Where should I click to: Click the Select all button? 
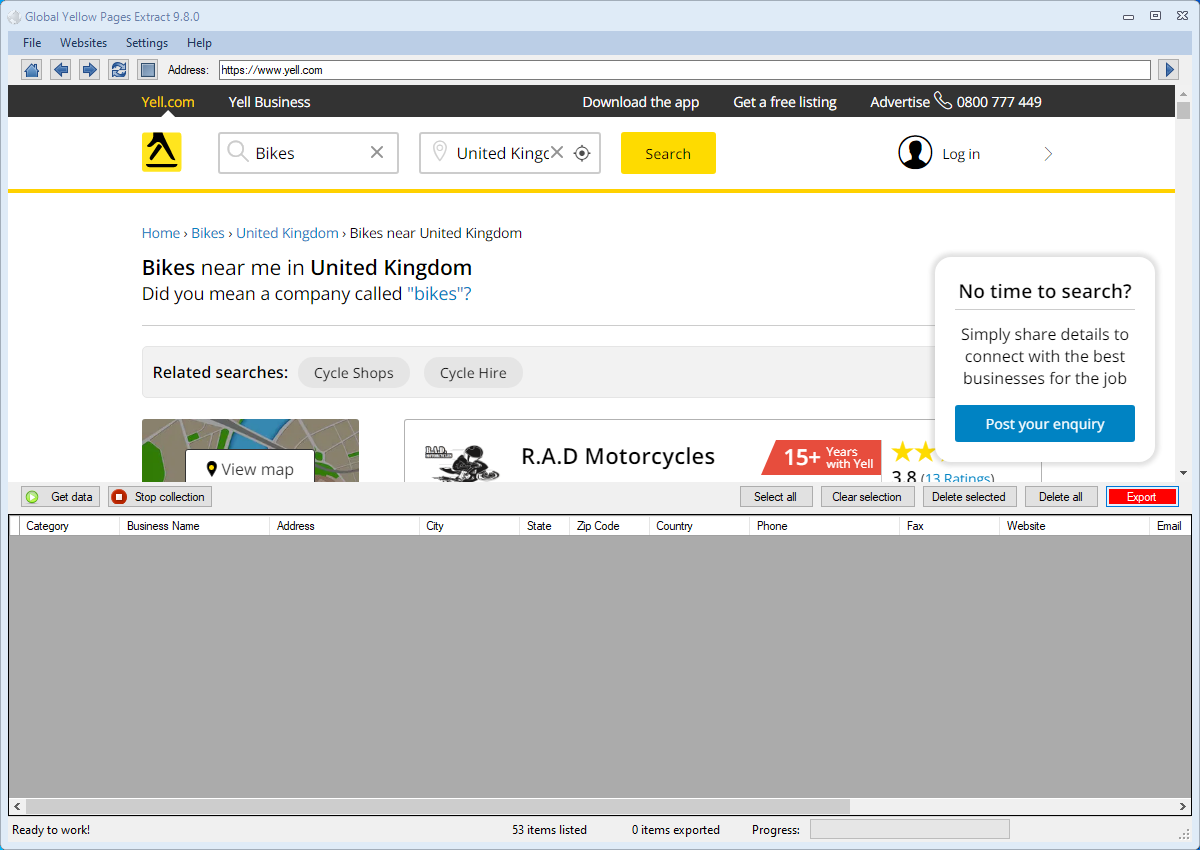tap(775, 497)
